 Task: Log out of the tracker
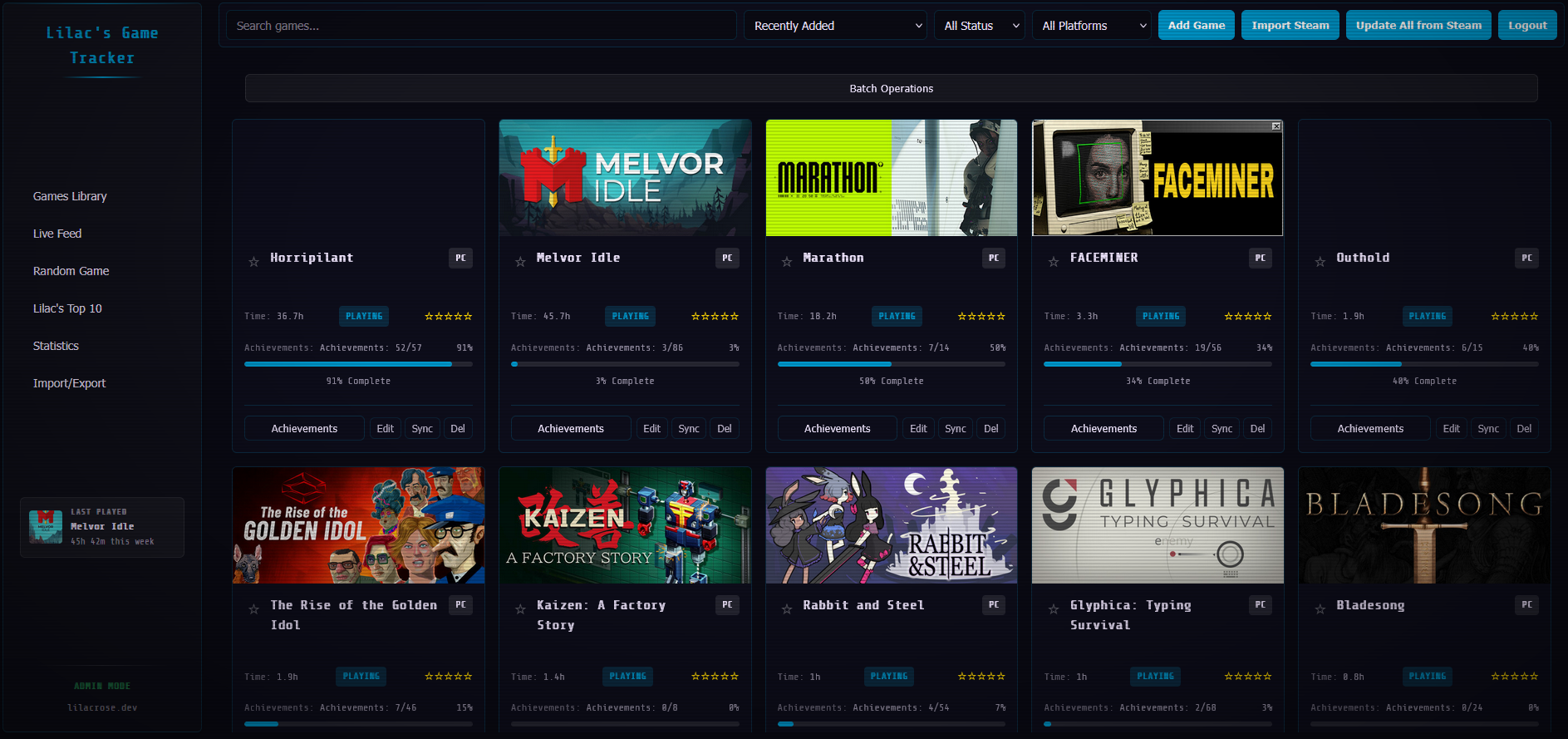1527,25
